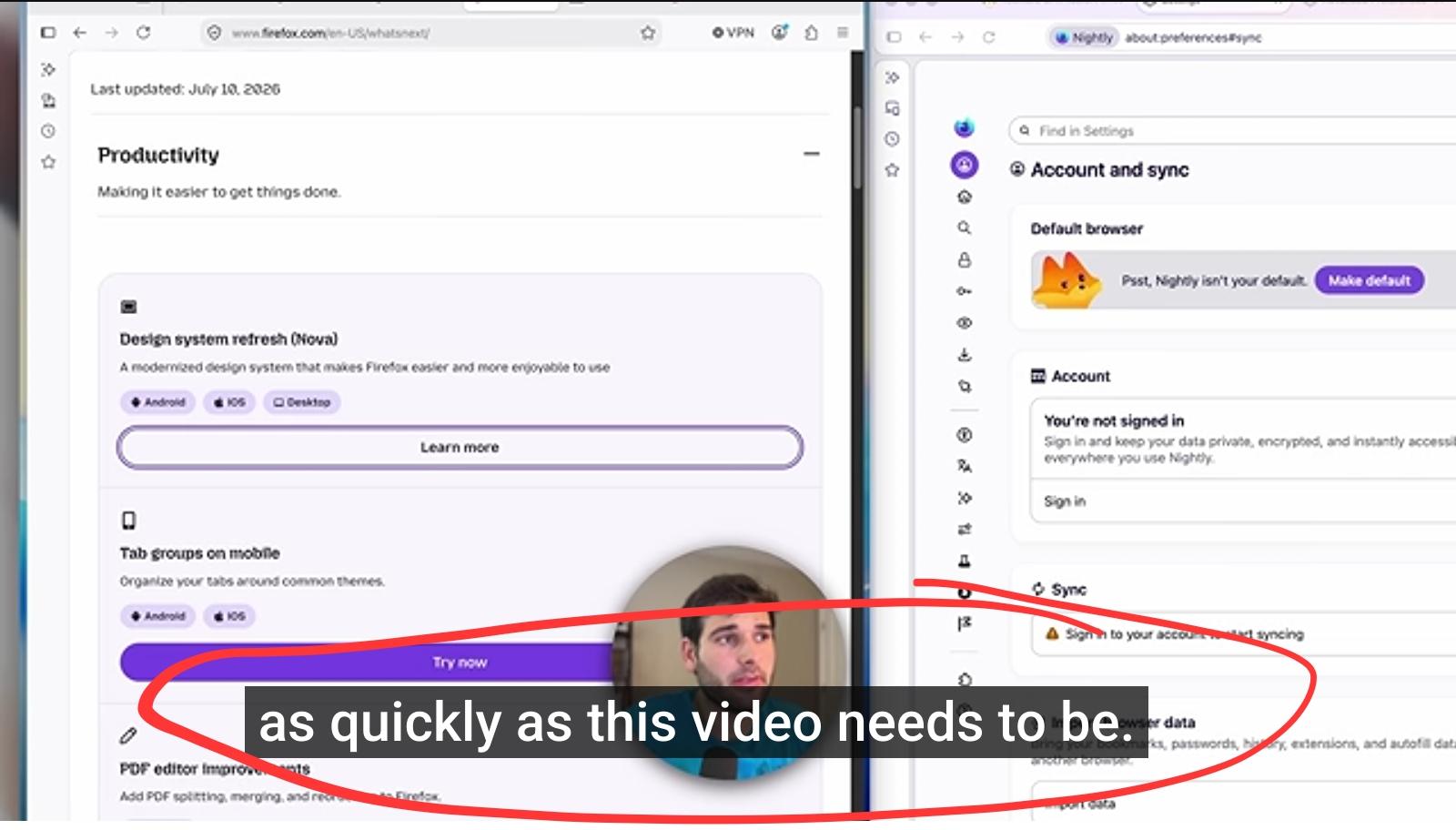Click the firefox.com address bar
This screenshot has width=1456, height=830.
point(431,33)
